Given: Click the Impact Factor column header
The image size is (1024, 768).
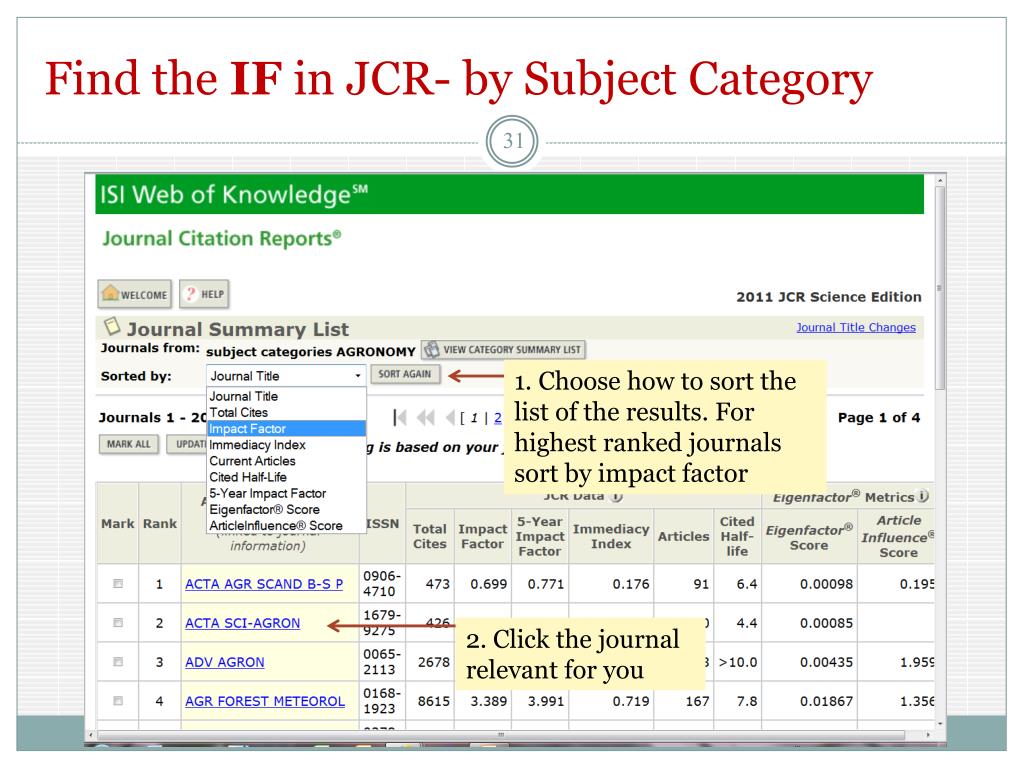Looking at the screenshot, I should [483, 536].
